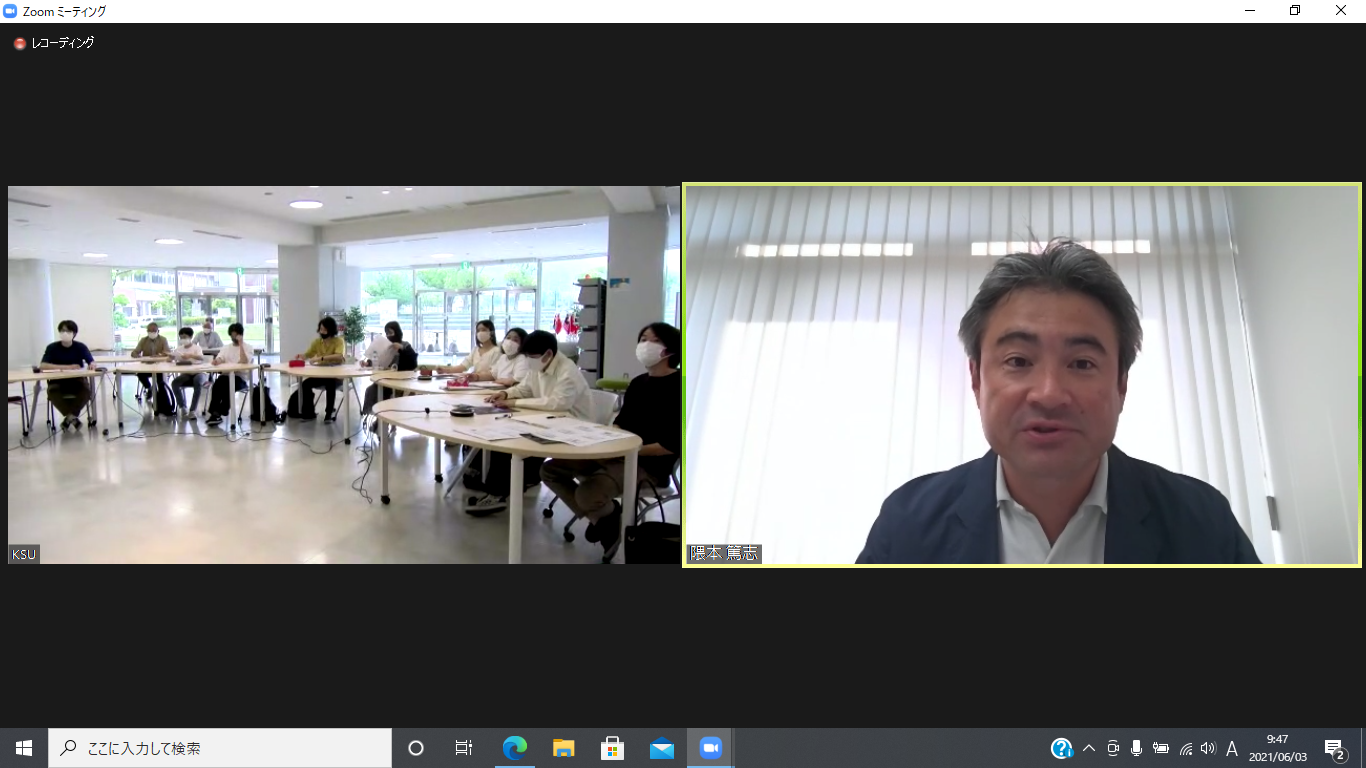Open battery power status tray icon
Screen dimensions: 1366x768
point(1161,748)
